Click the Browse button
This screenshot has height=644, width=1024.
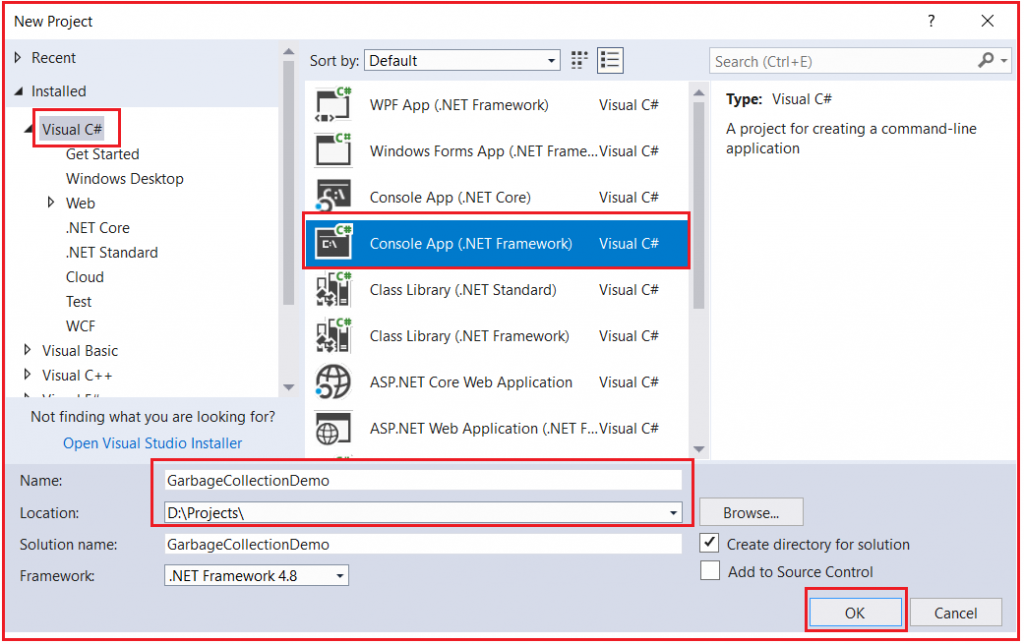click(x=751, y=513)
